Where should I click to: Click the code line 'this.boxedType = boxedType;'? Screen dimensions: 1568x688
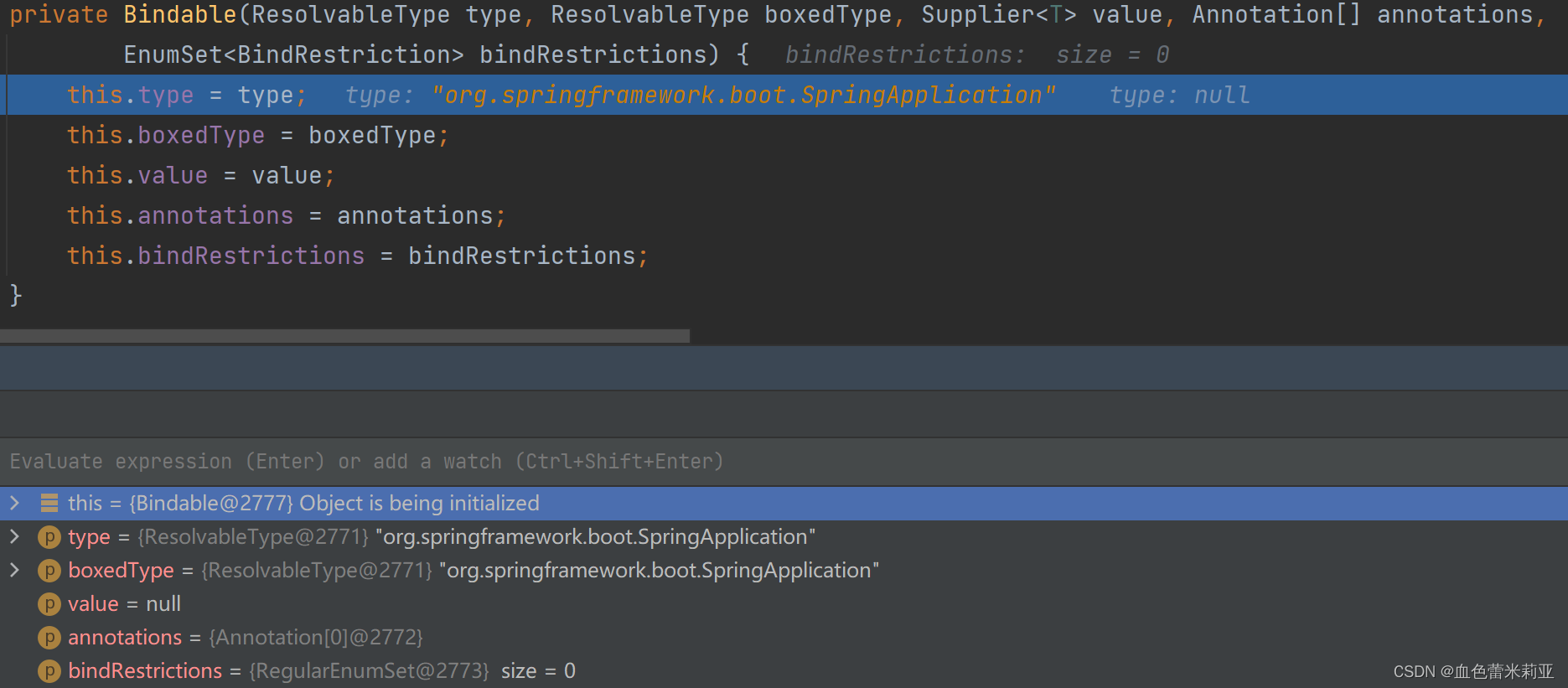click(258, 135)
